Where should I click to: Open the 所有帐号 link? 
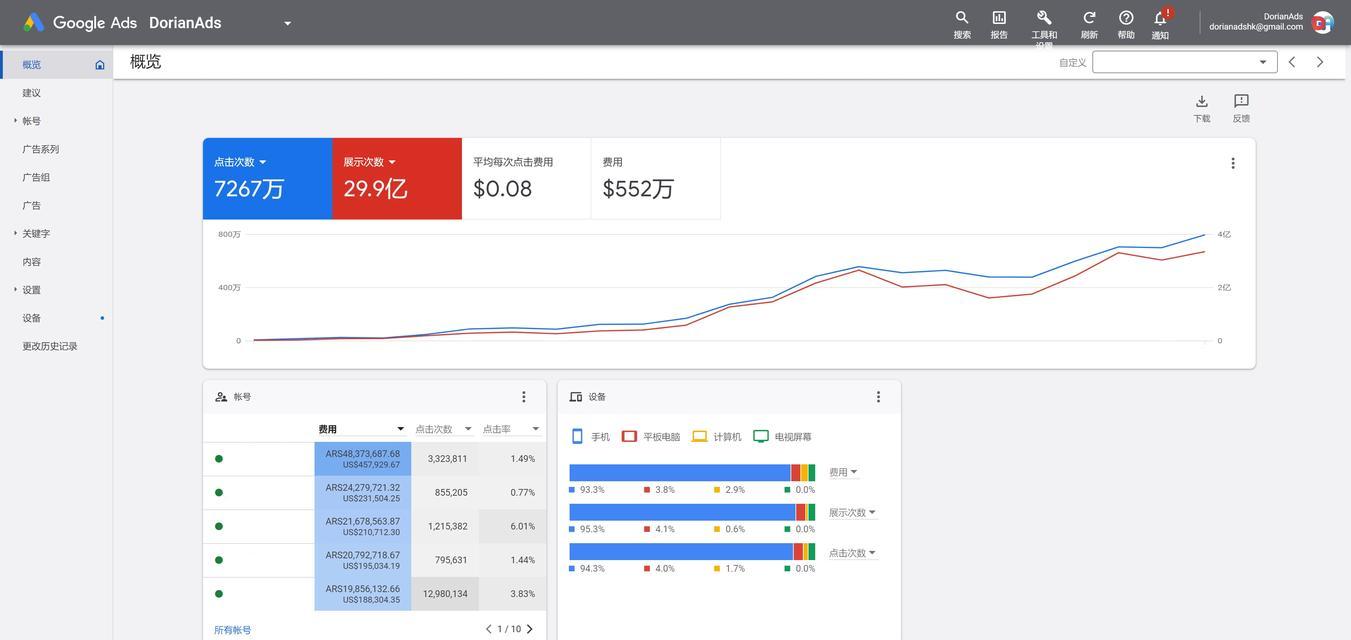coord(233,630)
